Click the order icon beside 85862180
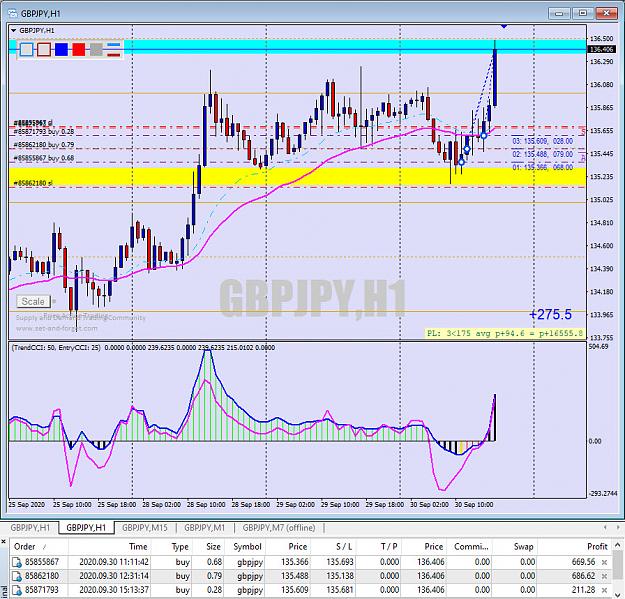625x599 pixels. pos(17,576)
